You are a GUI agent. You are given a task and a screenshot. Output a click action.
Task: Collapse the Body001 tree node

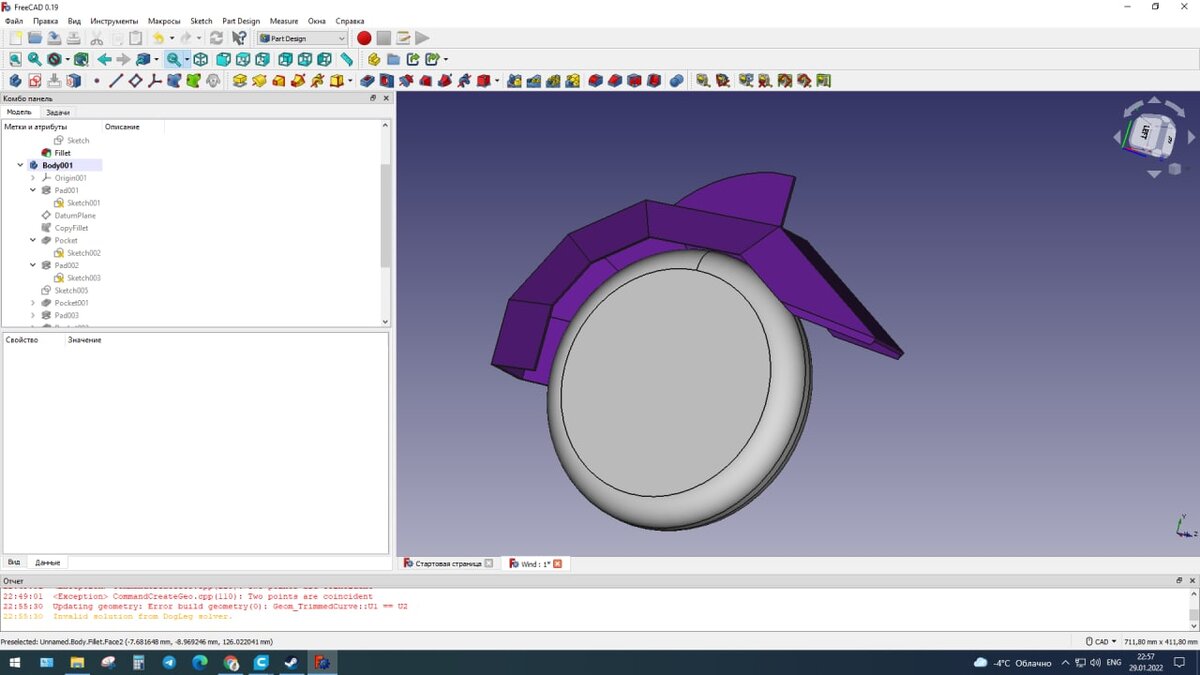click(20, 165)
